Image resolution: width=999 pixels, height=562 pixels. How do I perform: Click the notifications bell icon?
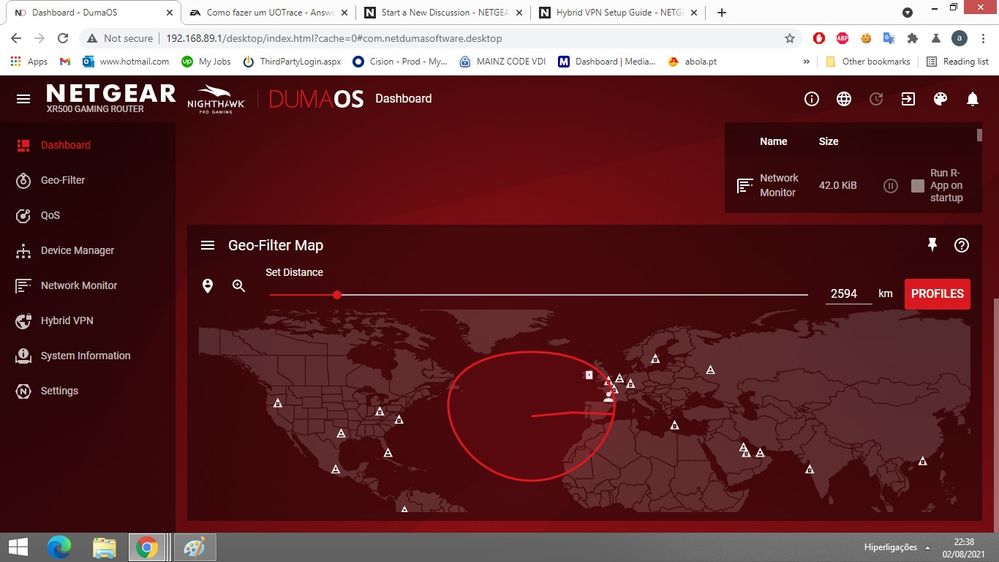pos(972,99)
